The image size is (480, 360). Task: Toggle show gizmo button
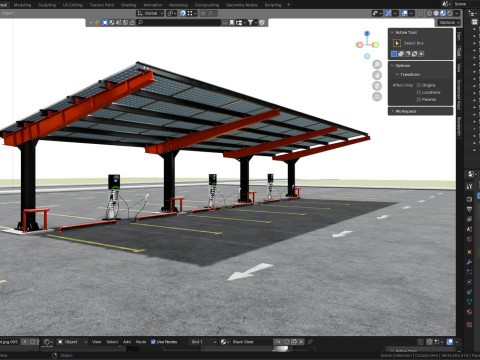(x=388, y=13)
